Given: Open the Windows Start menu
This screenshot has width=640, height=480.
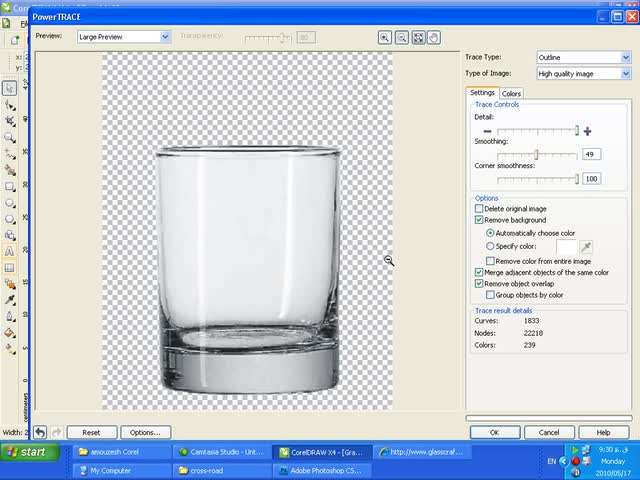Looking at the screenshot, I should point(29,452).
